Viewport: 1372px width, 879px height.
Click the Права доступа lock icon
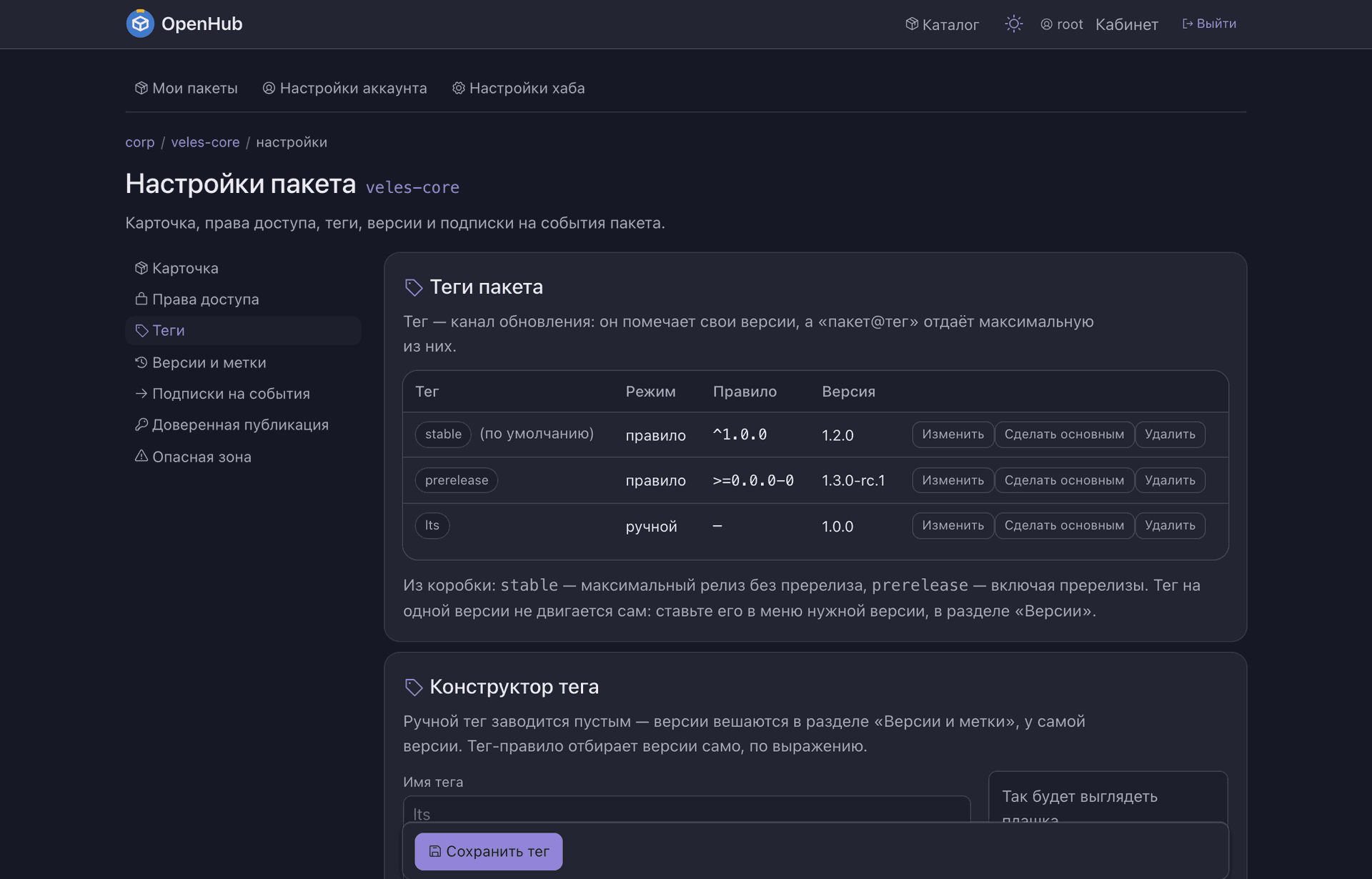tap(141, 299)
